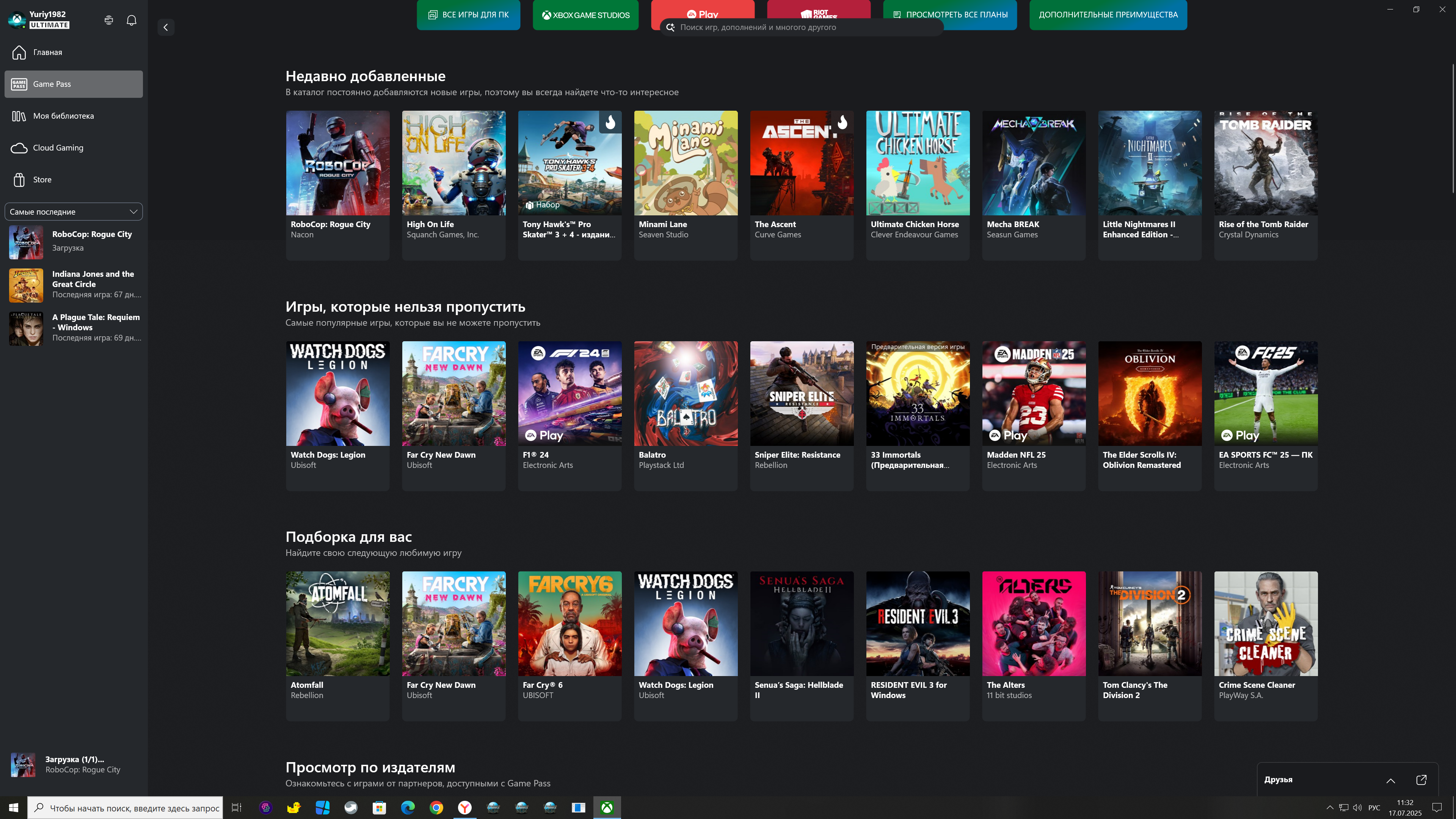1456x819 pixels.
Task: Click the page vertical scrollbar
Action: [1453, 129]
